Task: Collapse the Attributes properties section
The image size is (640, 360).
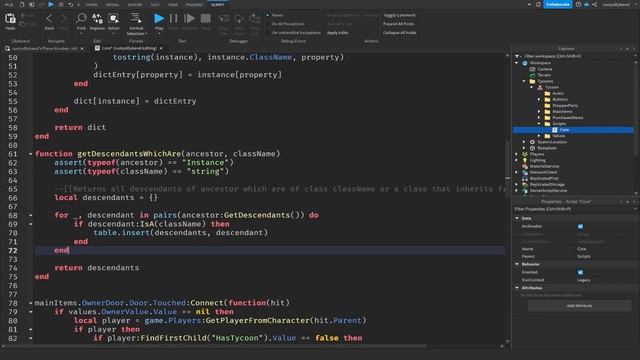Action: (x=517, y=288)
